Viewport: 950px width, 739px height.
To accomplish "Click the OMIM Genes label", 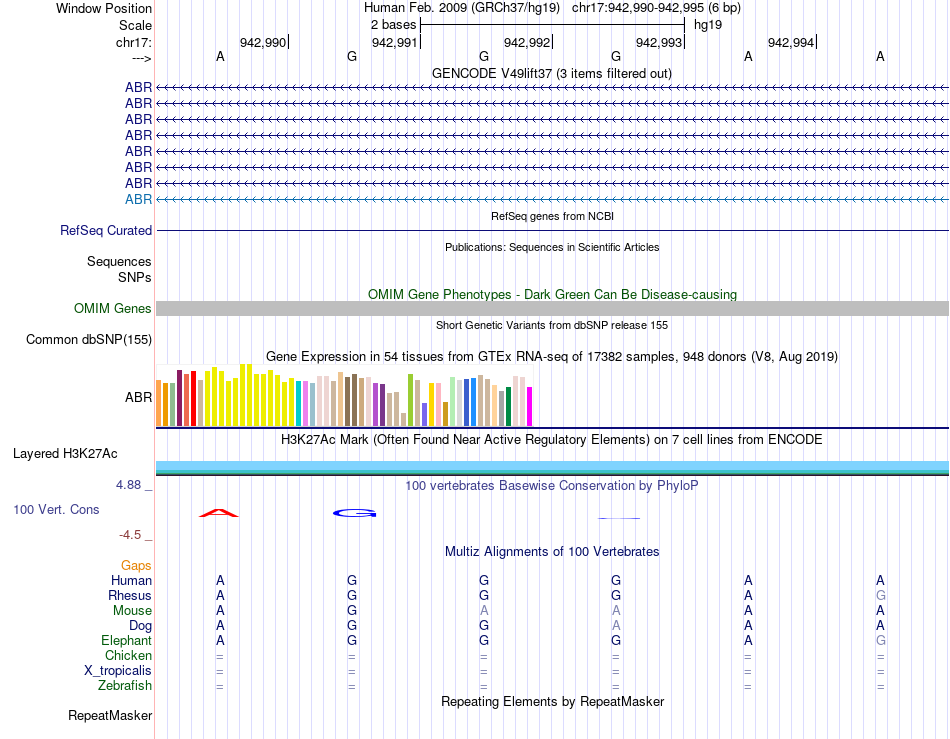I will pos(112,308).
